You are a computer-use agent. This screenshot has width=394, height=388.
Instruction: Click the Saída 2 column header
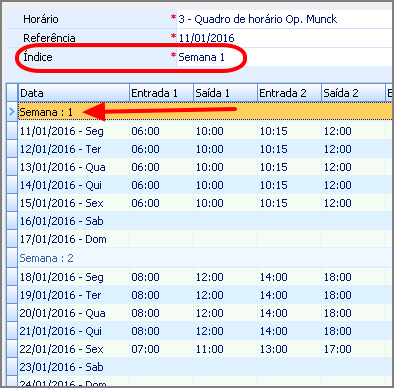(x=353, y=93)
